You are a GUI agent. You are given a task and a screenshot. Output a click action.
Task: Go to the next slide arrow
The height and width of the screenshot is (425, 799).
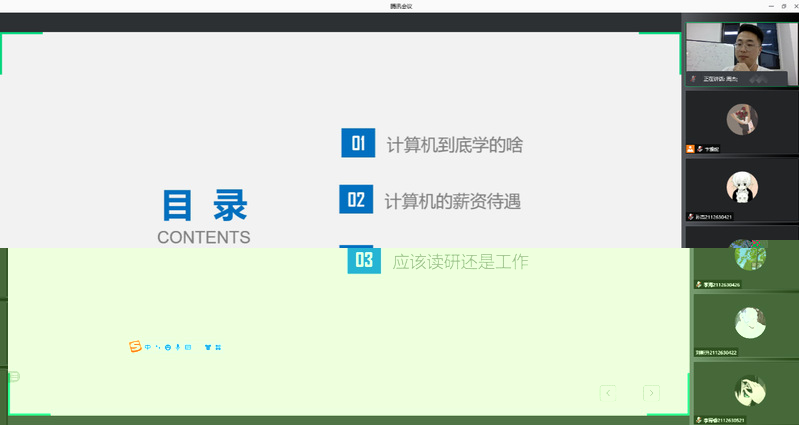click(651, 393)
